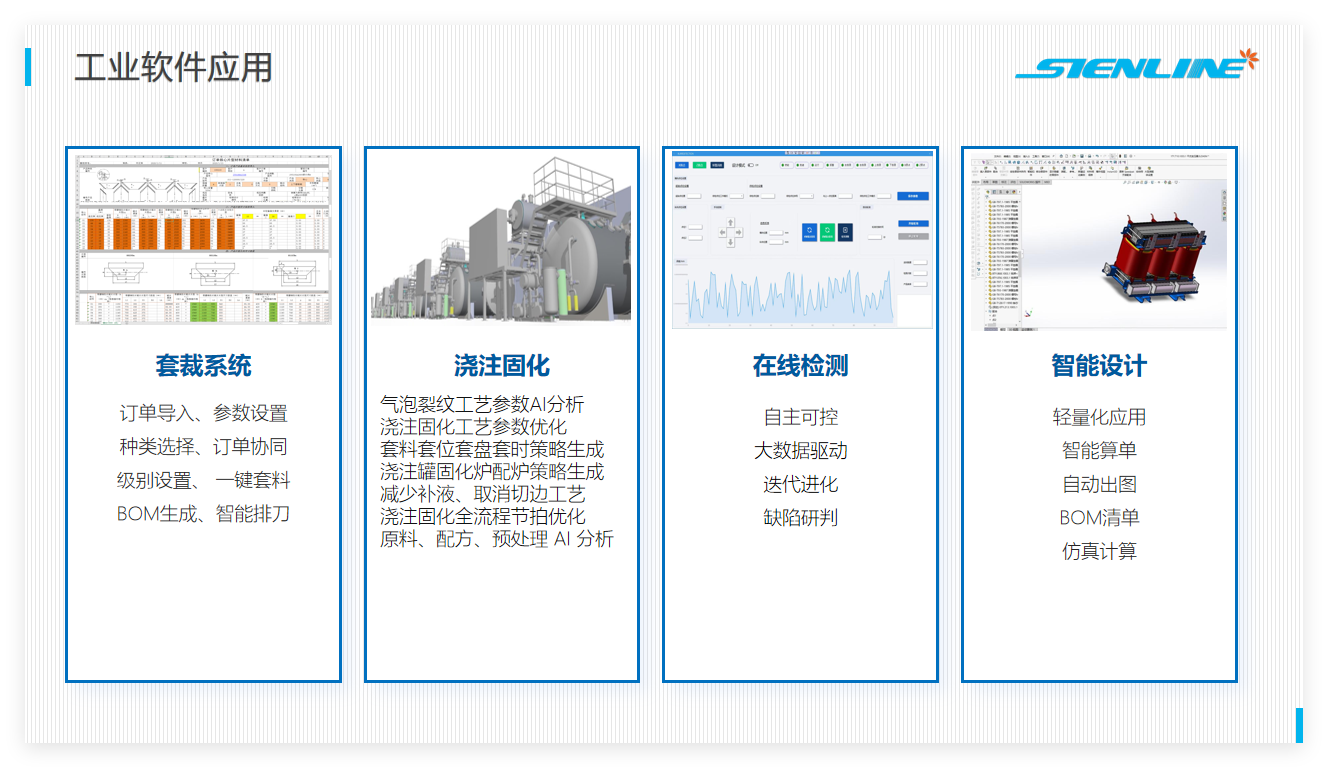Click the green refresh tile in detection panel
1328x768 pixels.
coord(827,232)
